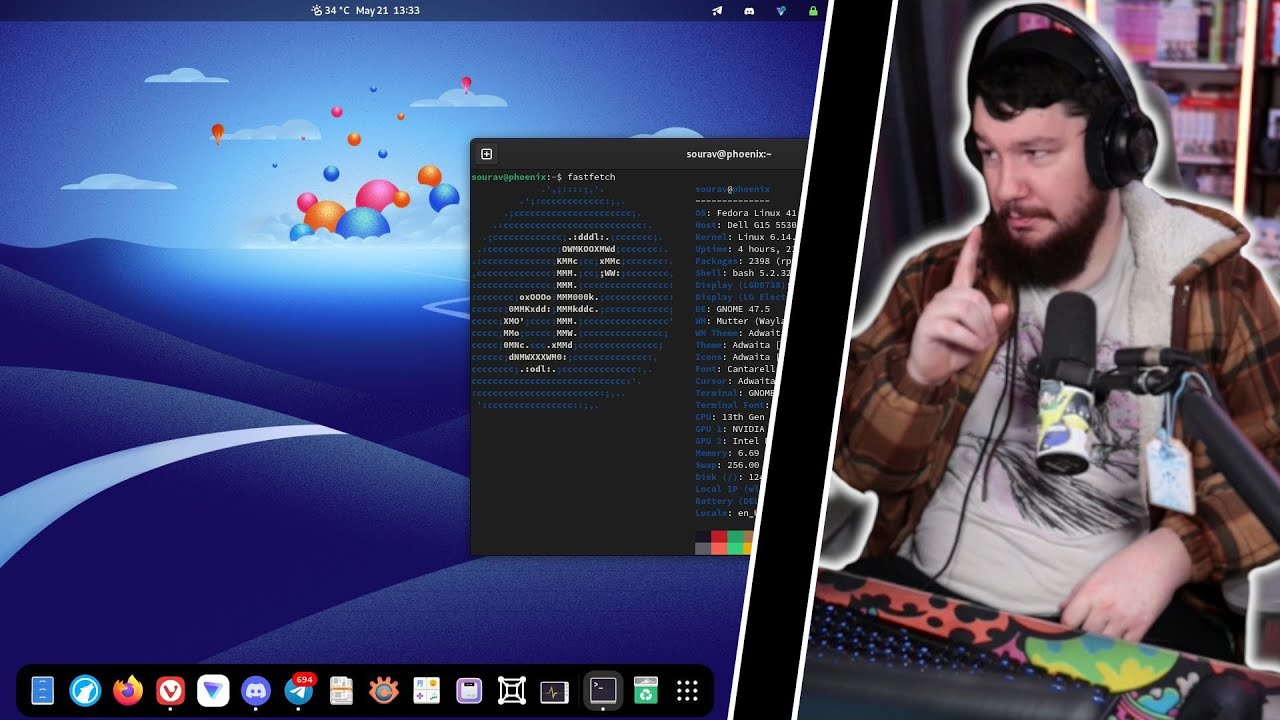Click Discord tray icon in top bar
Image resolution: width=1280 pixels, height=720 pixels.
click(749, 11)
